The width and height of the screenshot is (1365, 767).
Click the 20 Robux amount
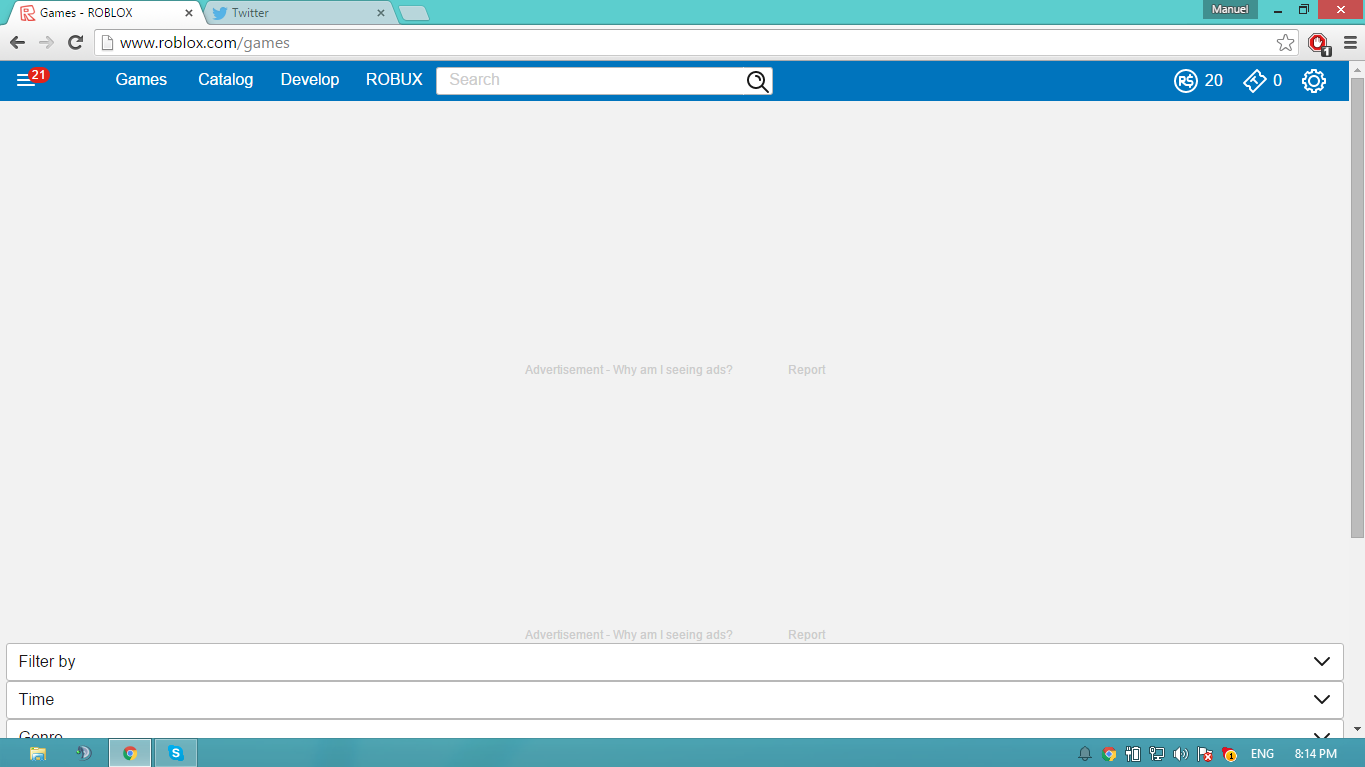coord(1213,81)
